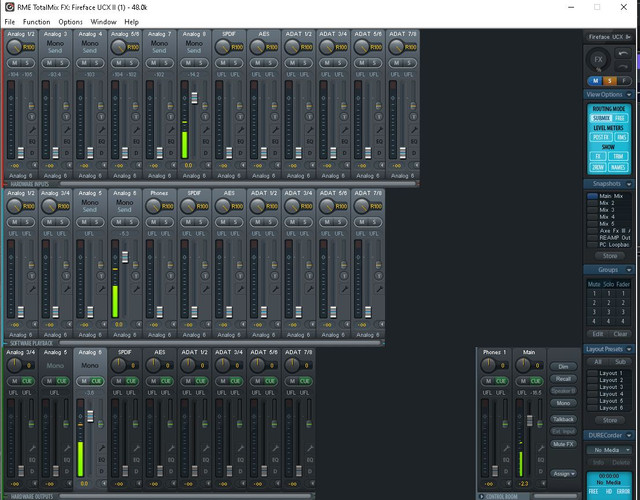Collapse the Groups panel arrow
640x500 pixels.
click(629, 270)
